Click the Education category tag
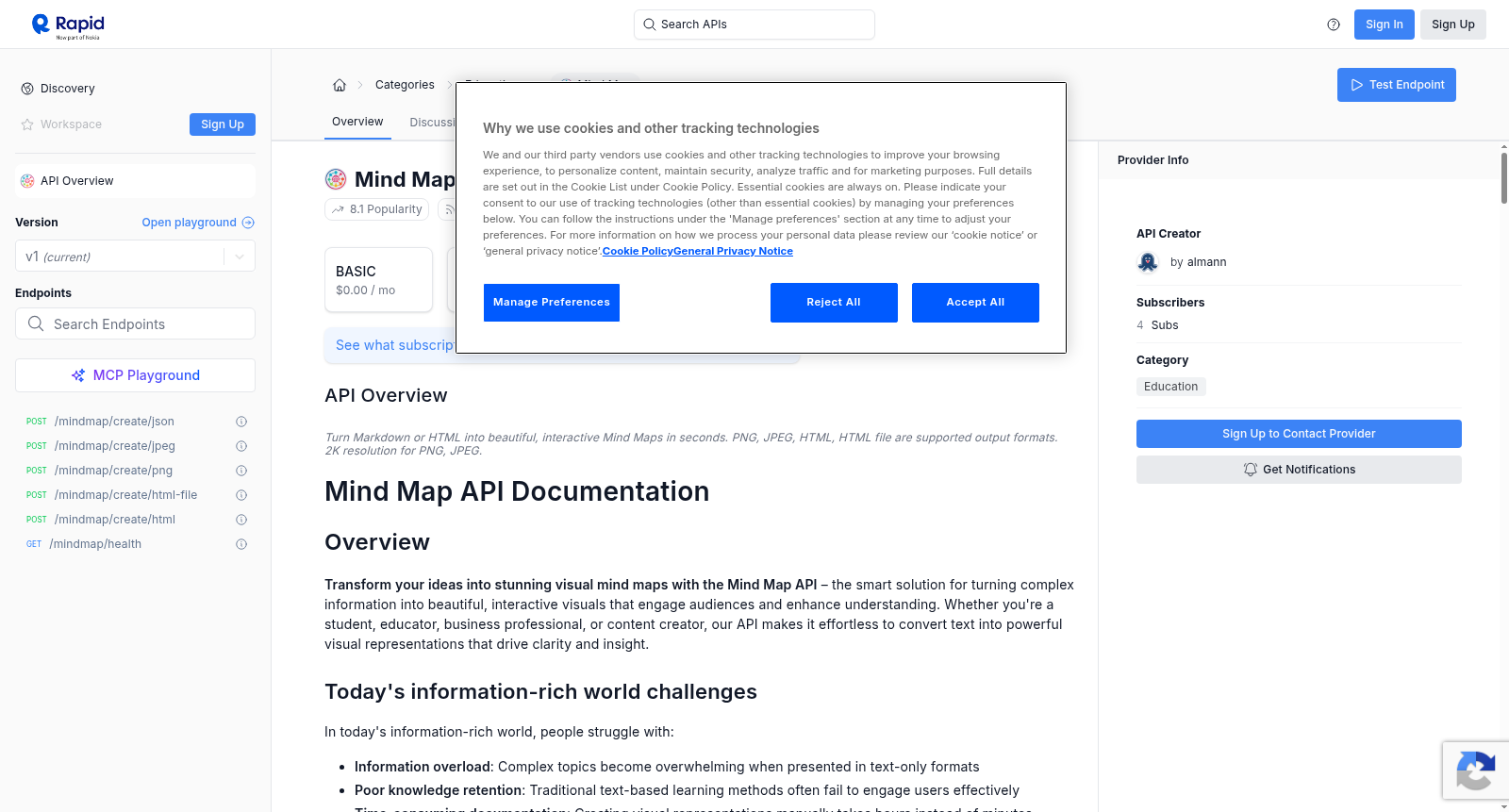 (1170, 387)
